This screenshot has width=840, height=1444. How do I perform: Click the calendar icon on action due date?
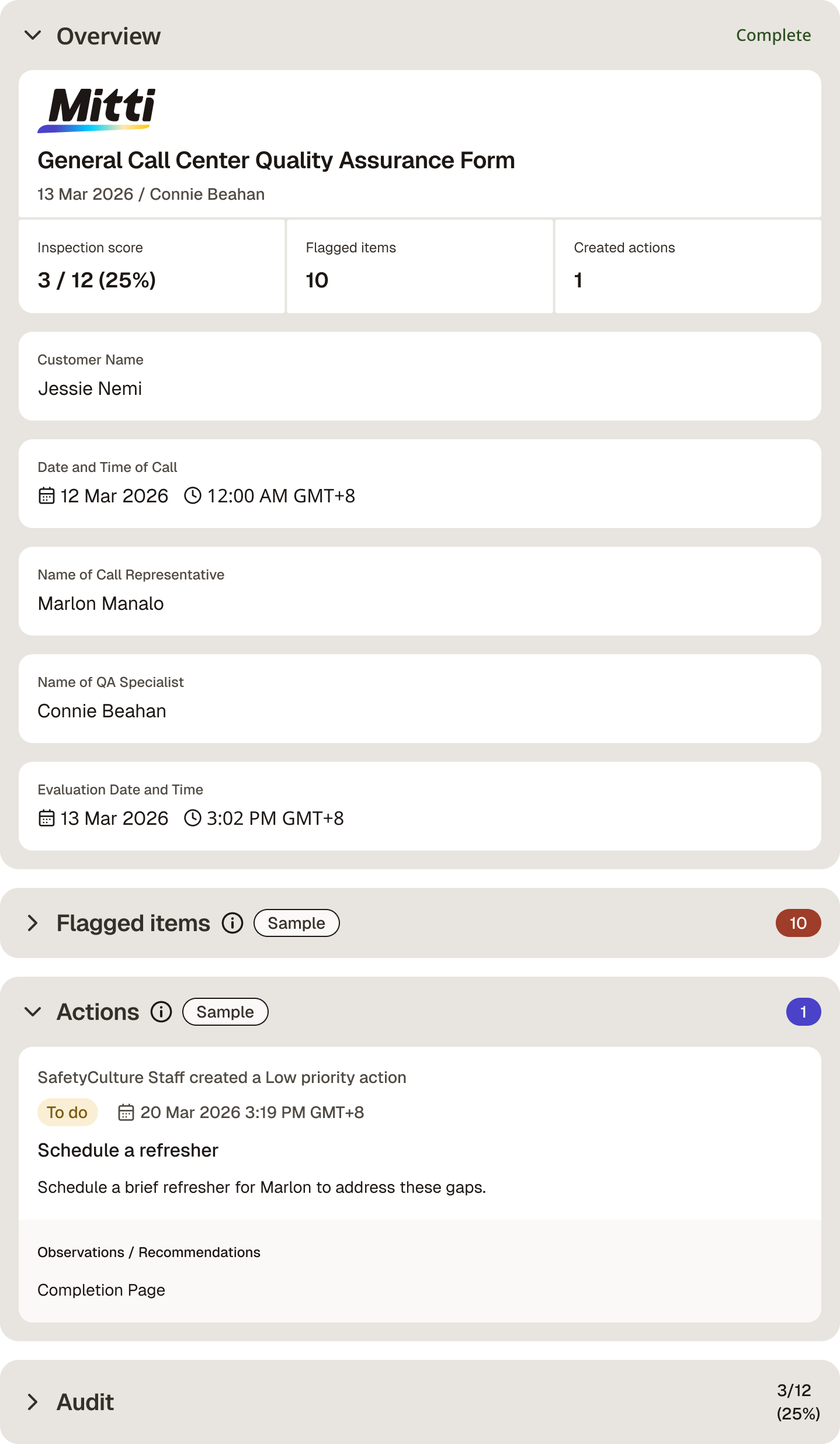tap(126, 1112)
